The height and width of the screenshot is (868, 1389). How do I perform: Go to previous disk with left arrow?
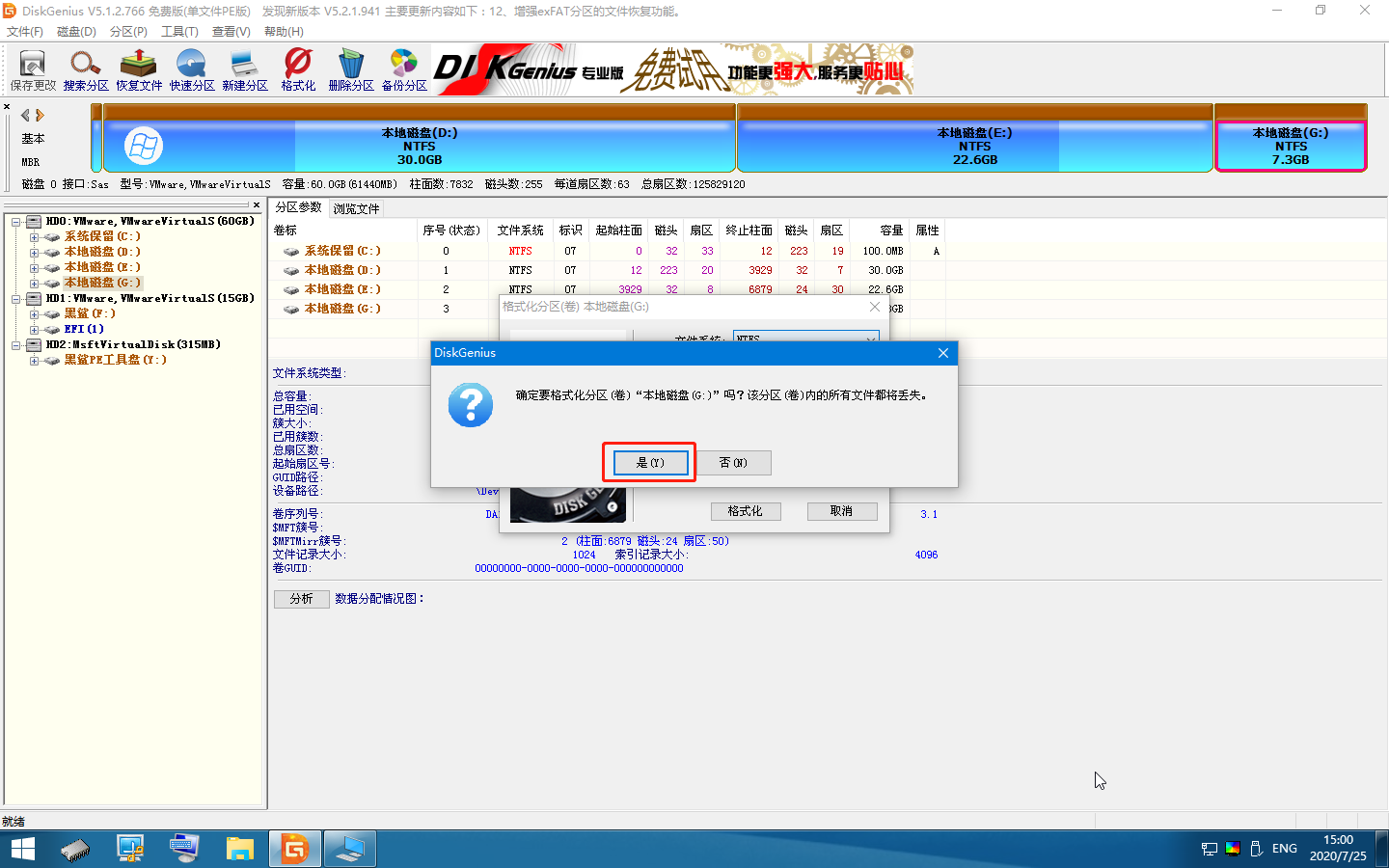(x=25, y=115)
